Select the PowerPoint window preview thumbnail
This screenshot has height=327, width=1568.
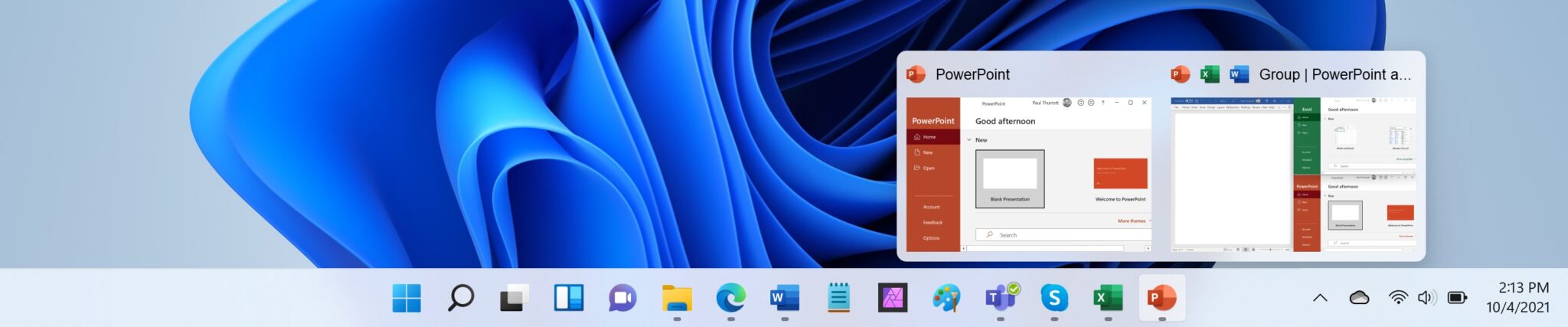pos(1028,175)
